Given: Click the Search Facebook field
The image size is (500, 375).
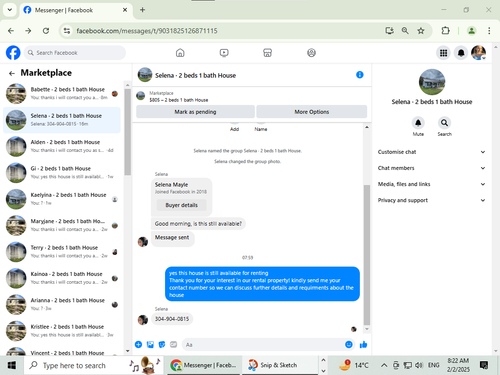Looking at the screenshot, I should 75,53.
